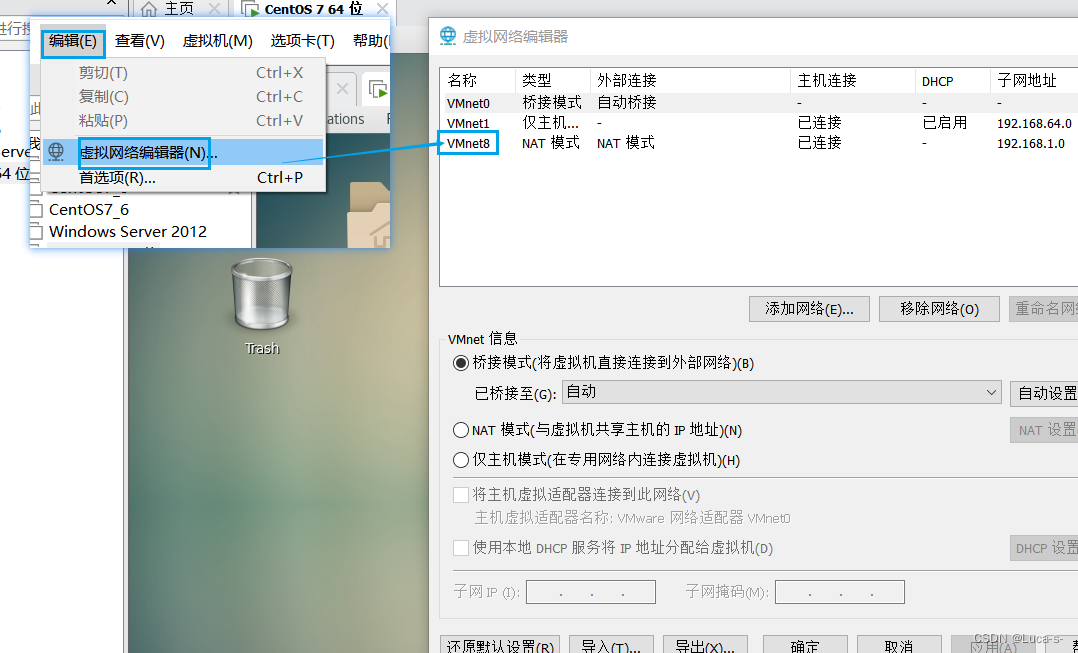The width and height of the screenshot is (1078, 653).
Task: Click the DHCP 设置 button
Action: (1045, 548)
